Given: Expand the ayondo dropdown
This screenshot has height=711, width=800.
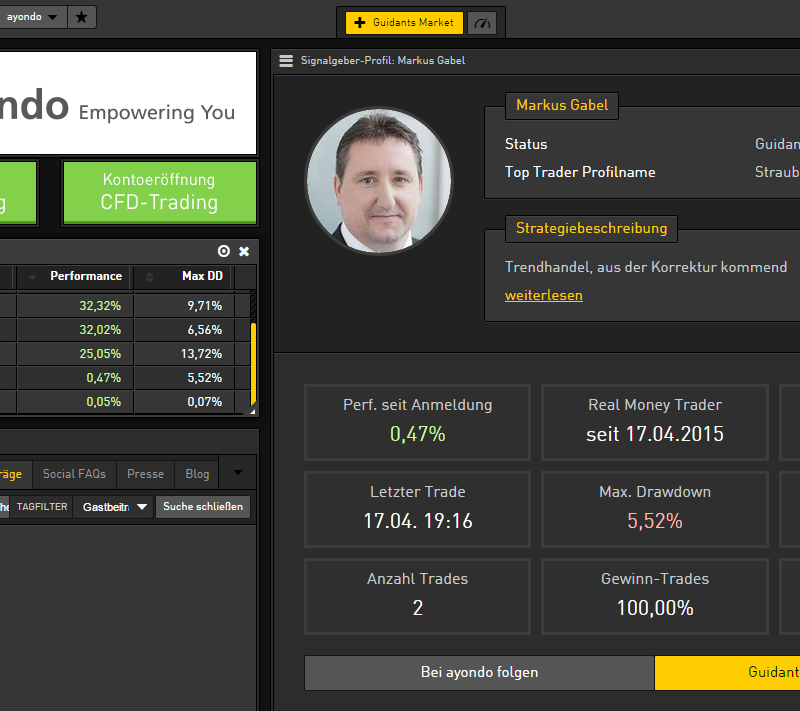Looking at the screenshot, I should coord(52,16).
